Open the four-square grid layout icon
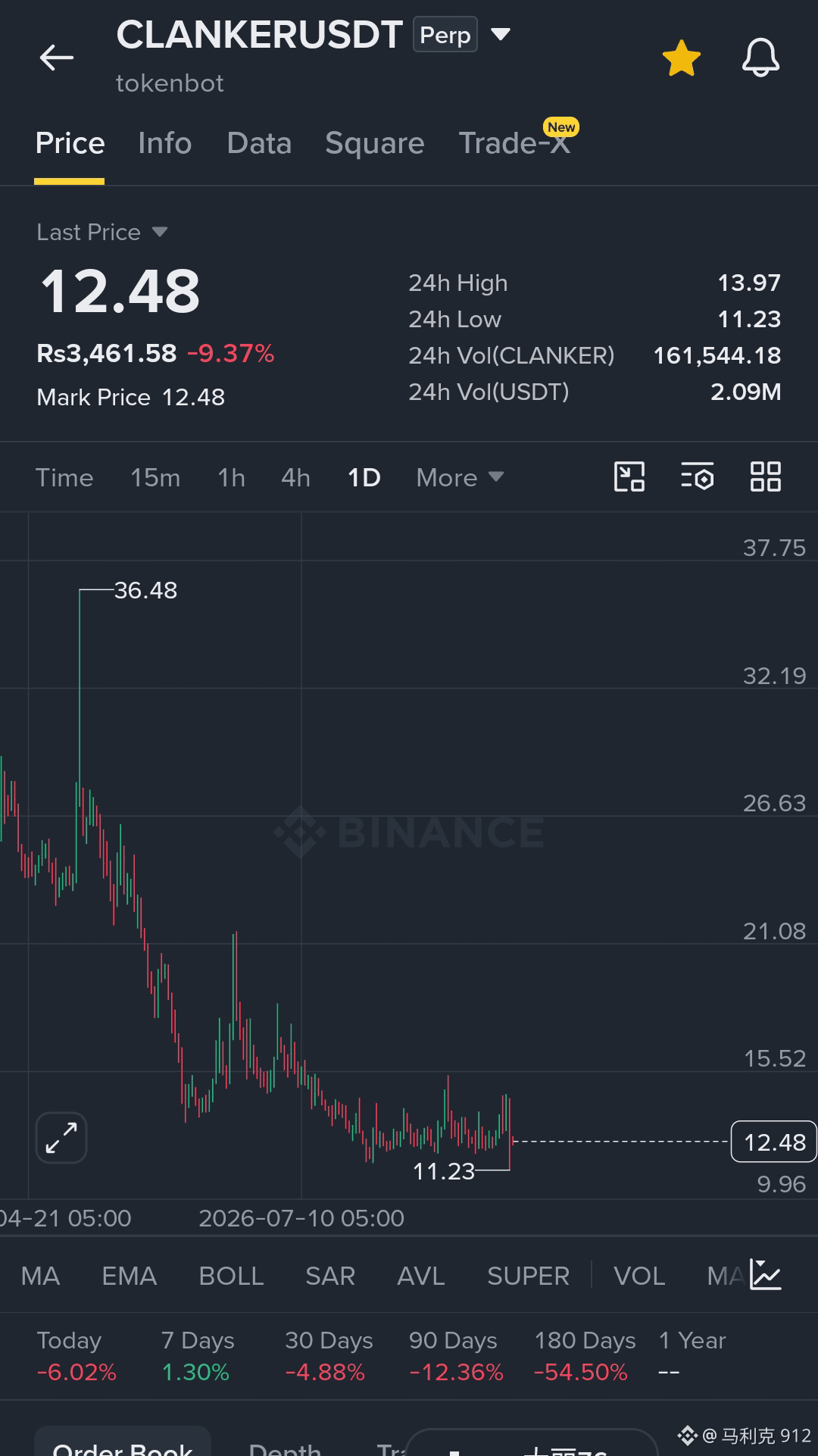818x1456 pixels. point(765,477)
